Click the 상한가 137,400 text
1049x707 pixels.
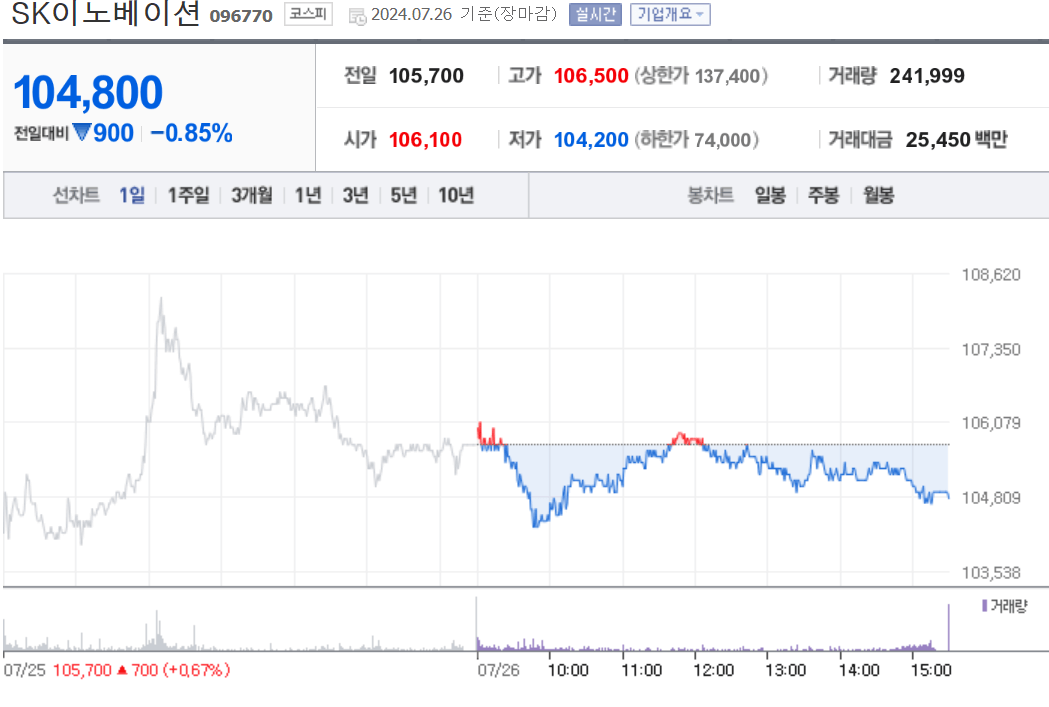tap(700, 76)
